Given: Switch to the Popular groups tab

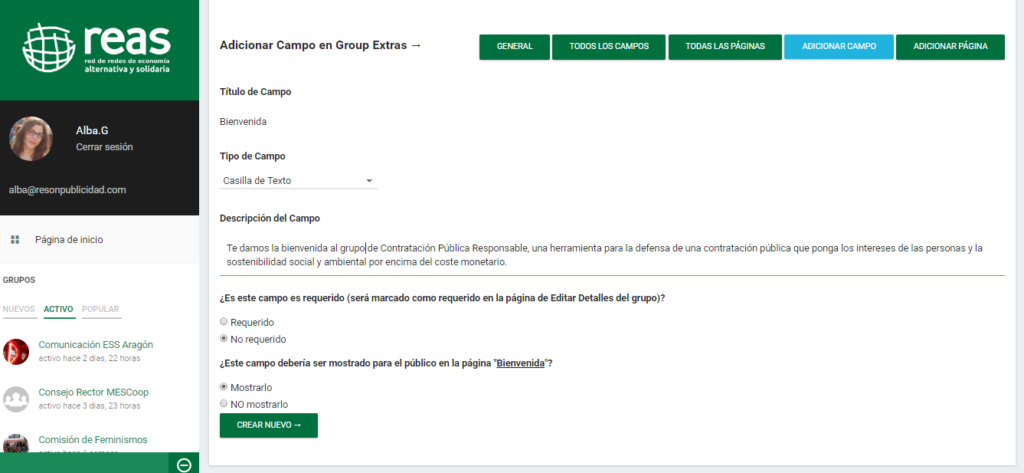Looking at the screenshot, I should [x=101, y=309].
